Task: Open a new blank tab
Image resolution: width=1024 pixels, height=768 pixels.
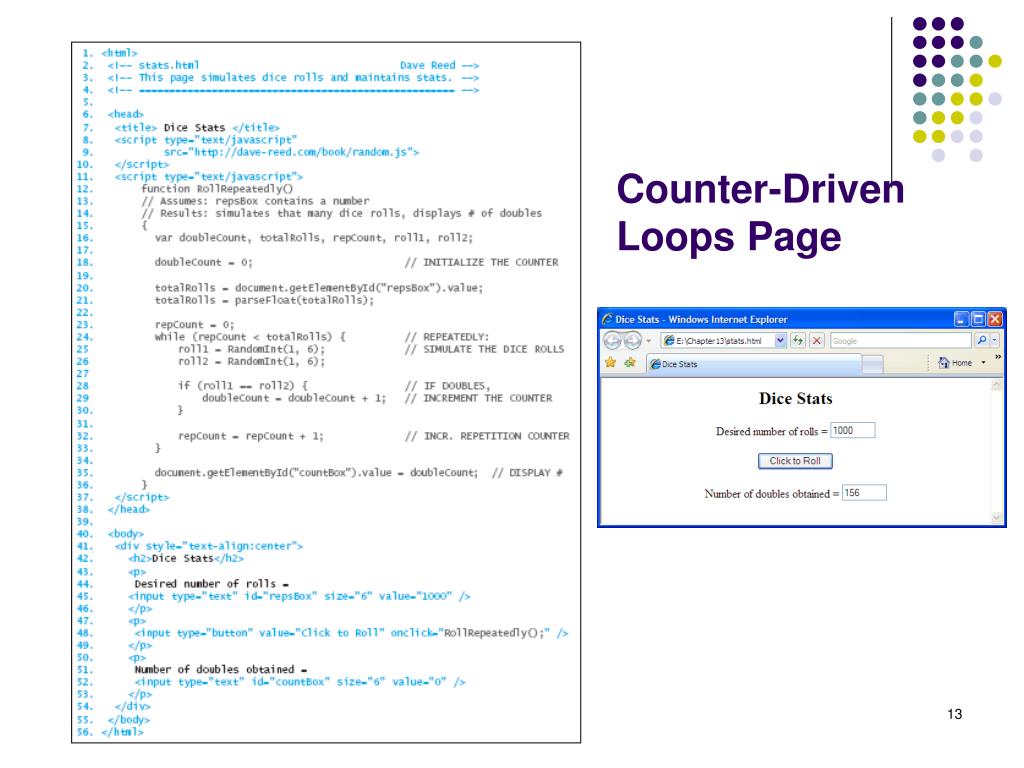Action: (872, 364)
